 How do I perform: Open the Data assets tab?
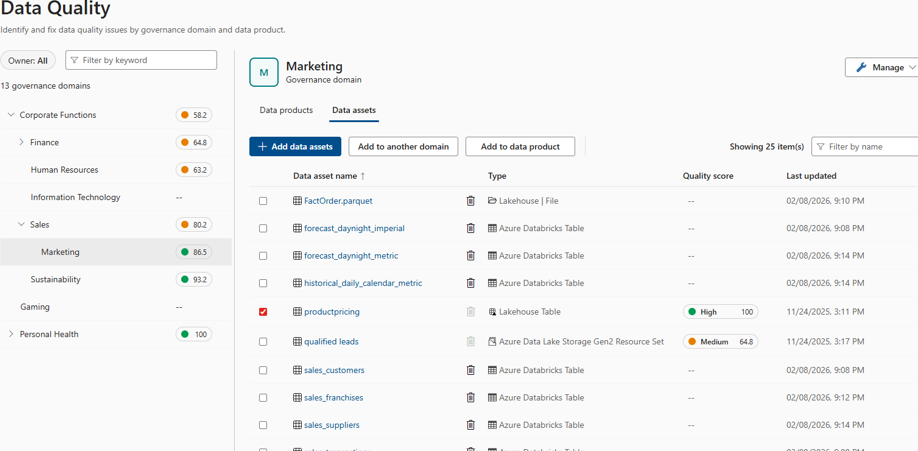[x=354, y=110]
